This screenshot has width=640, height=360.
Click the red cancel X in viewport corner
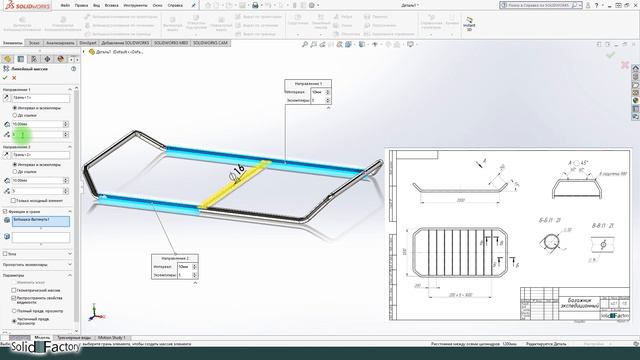point(624,64)
